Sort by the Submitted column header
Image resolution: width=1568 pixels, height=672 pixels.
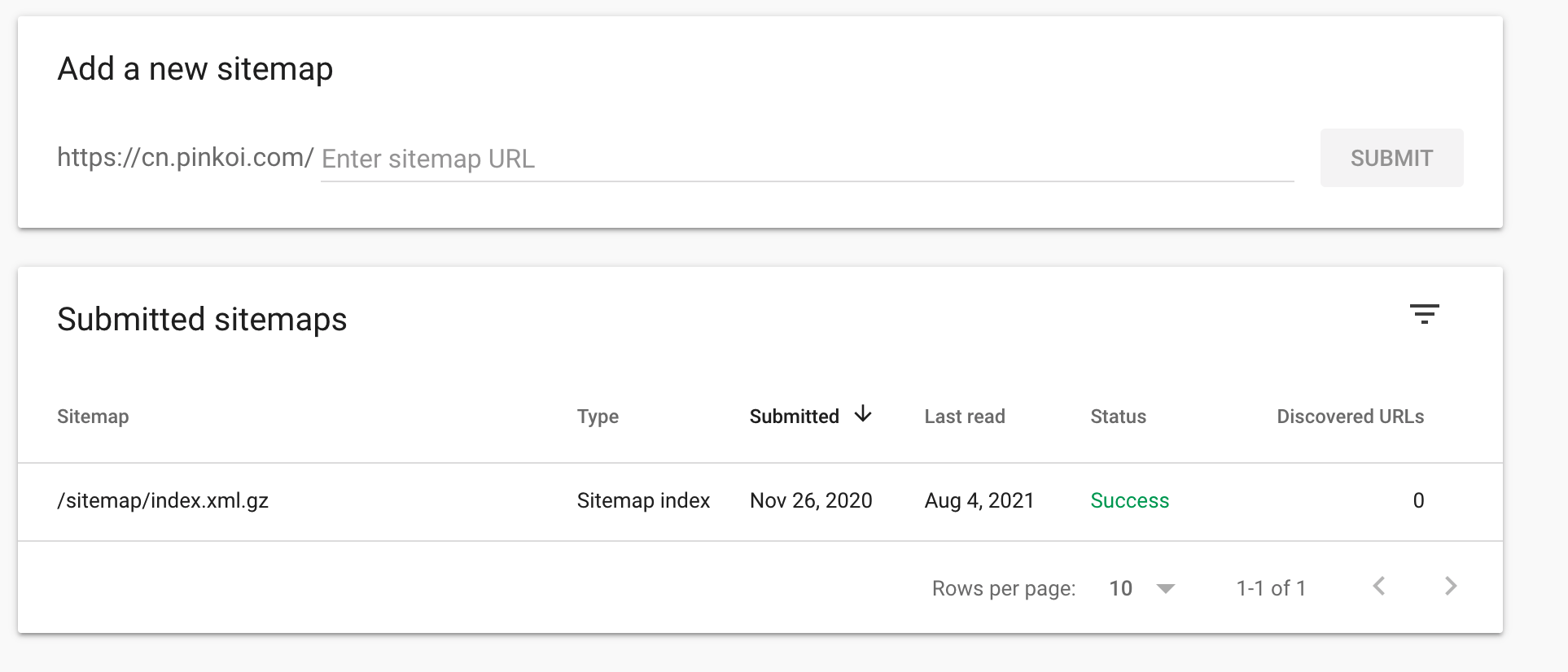(x=794, y=417)
